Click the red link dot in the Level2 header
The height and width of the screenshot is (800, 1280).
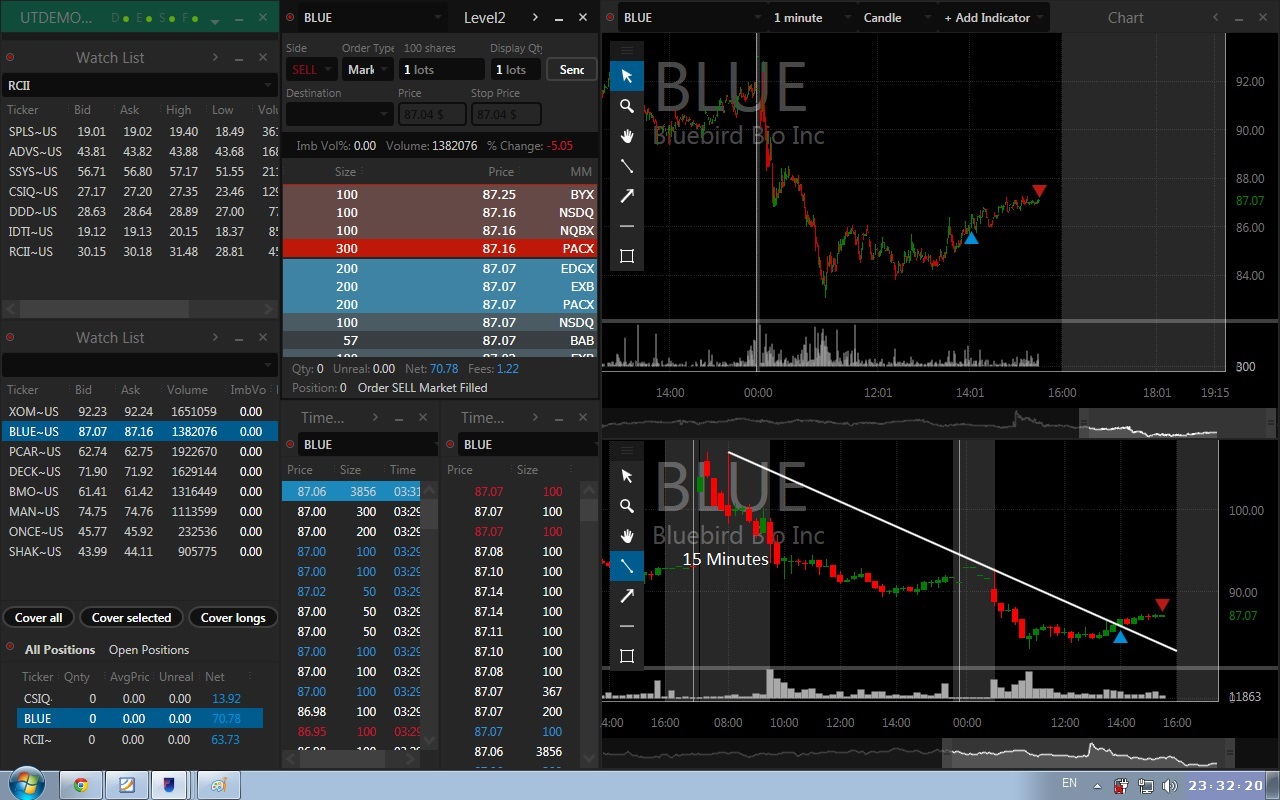290,17
